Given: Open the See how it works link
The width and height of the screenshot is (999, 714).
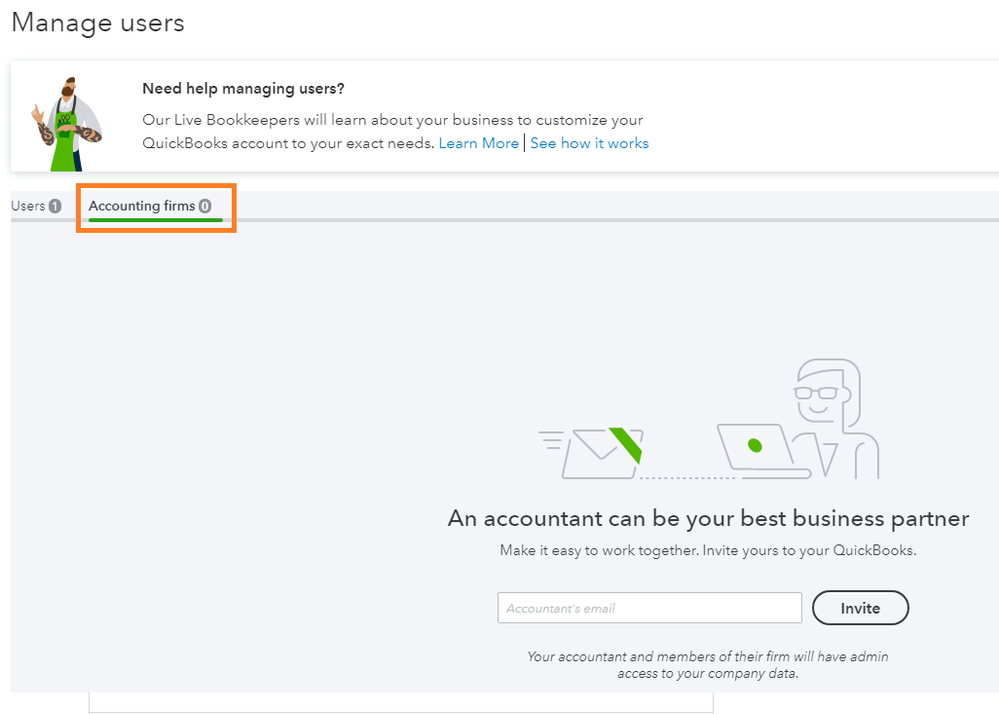Looking at the screenshot, I should point(589,143).
